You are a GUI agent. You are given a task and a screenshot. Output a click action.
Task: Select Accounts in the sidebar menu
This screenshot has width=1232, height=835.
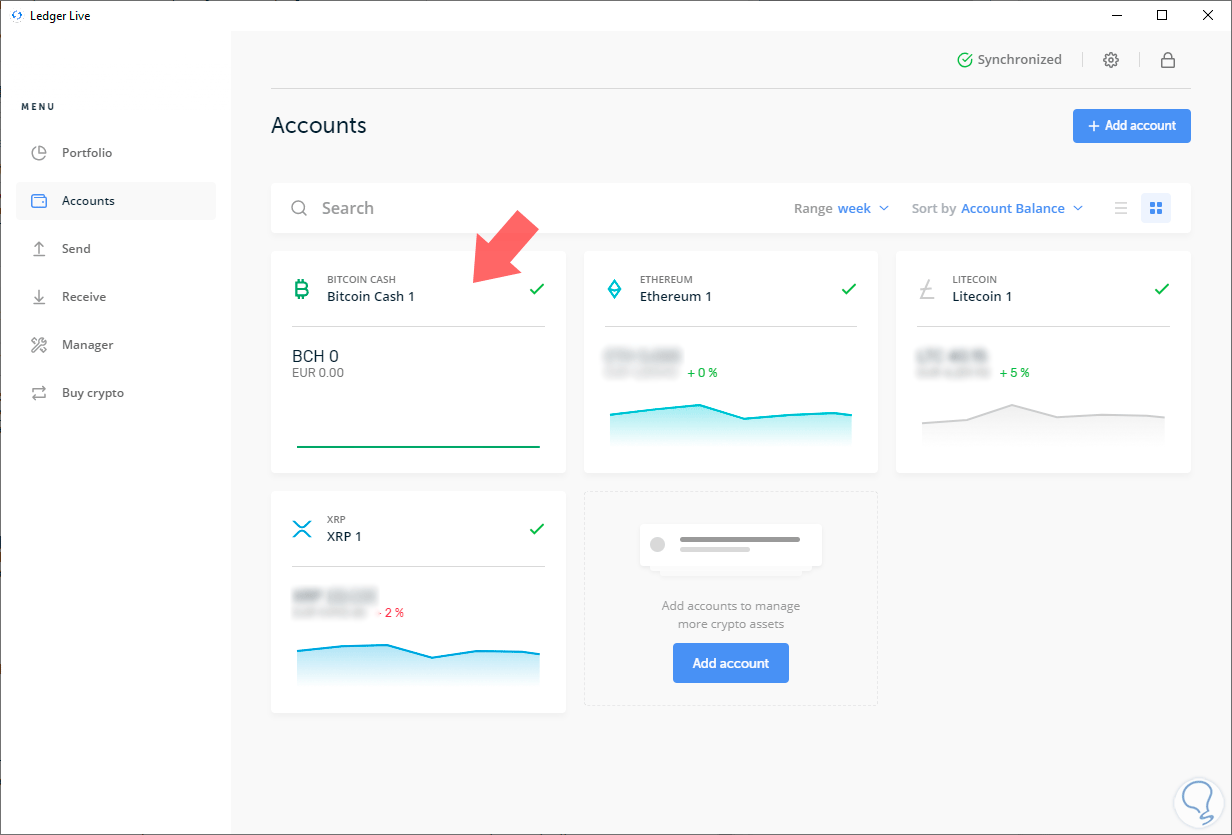click(116, 201)
